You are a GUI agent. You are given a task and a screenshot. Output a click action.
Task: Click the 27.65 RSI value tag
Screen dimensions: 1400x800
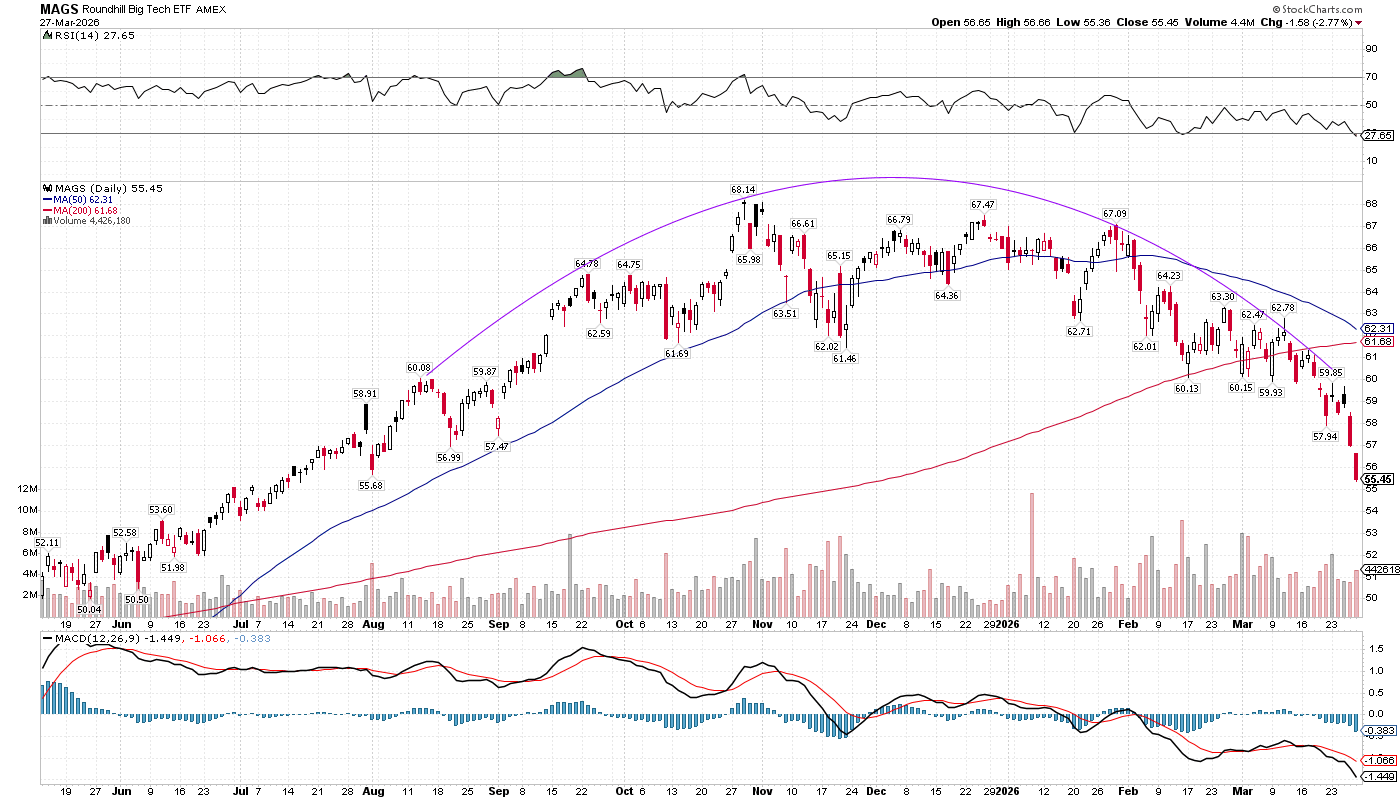1378,134
